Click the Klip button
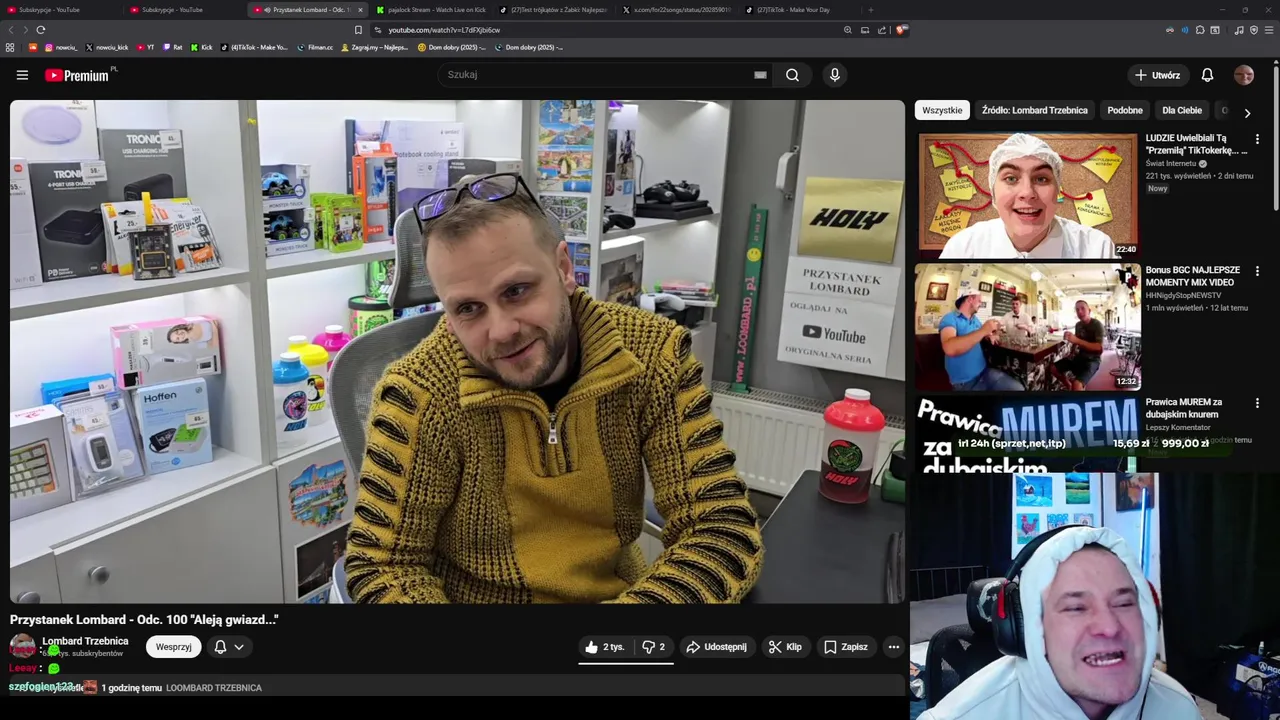The height and width of the screenshot is (720, 1280). coord(785,647)
